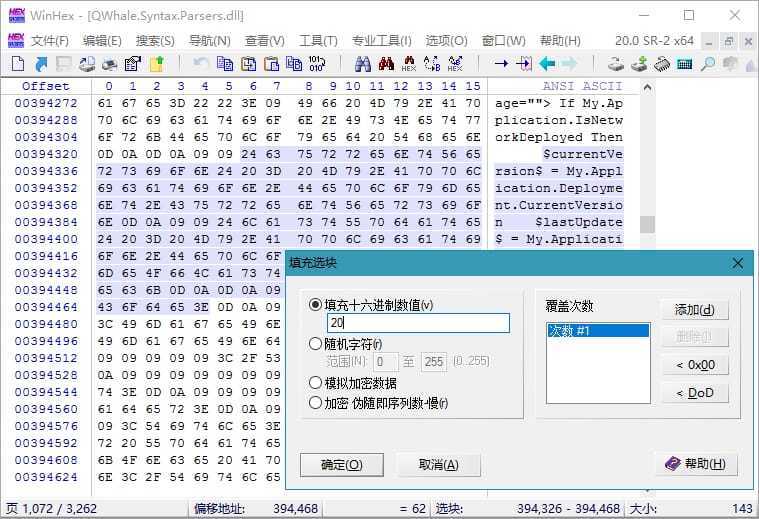The height and width of the screenshot is (519, 759).
Task: Click the Back teal arrow icon
Action: pyautogui.click(x=547, y=63)
